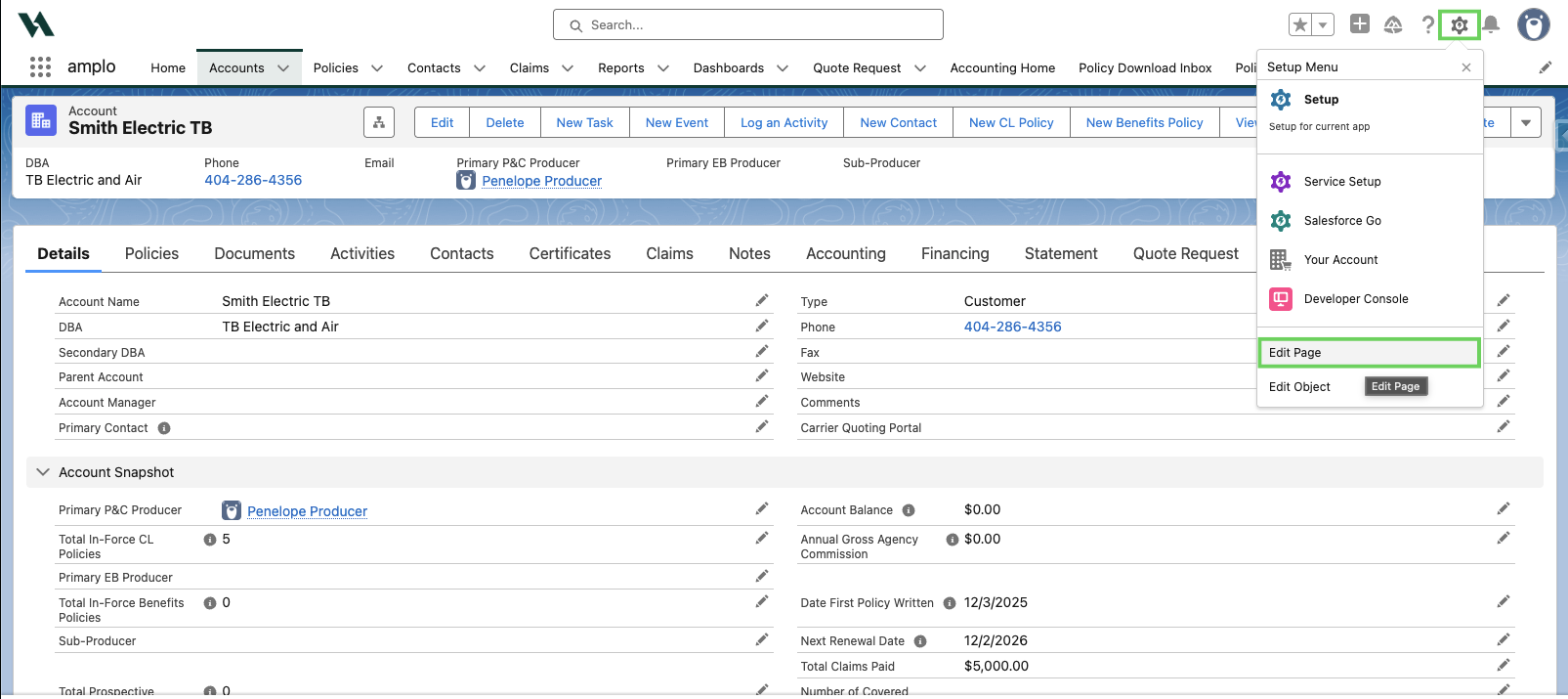This screenshot has width=1568, height=699.
Task: Click the Trailhead guidance icon
Action: (1393, 24)
